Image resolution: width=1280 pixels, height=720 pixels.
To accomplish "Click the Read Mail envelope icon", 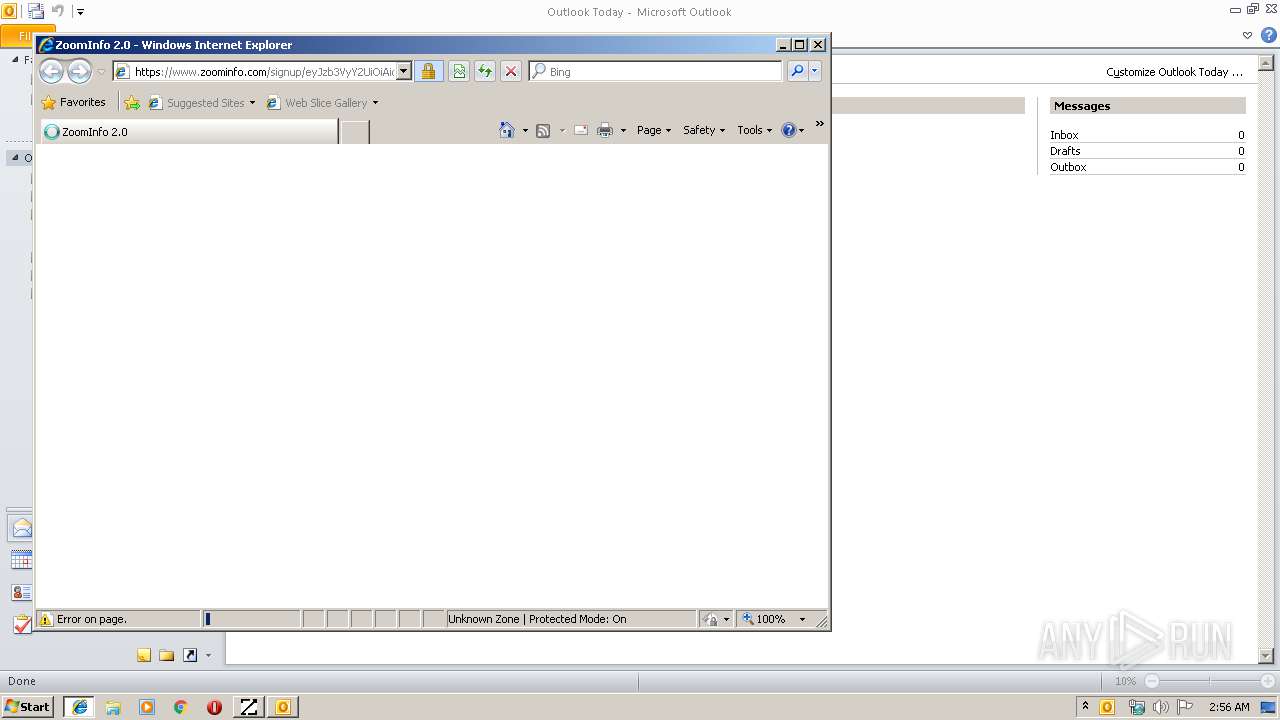I will (580, 130).
